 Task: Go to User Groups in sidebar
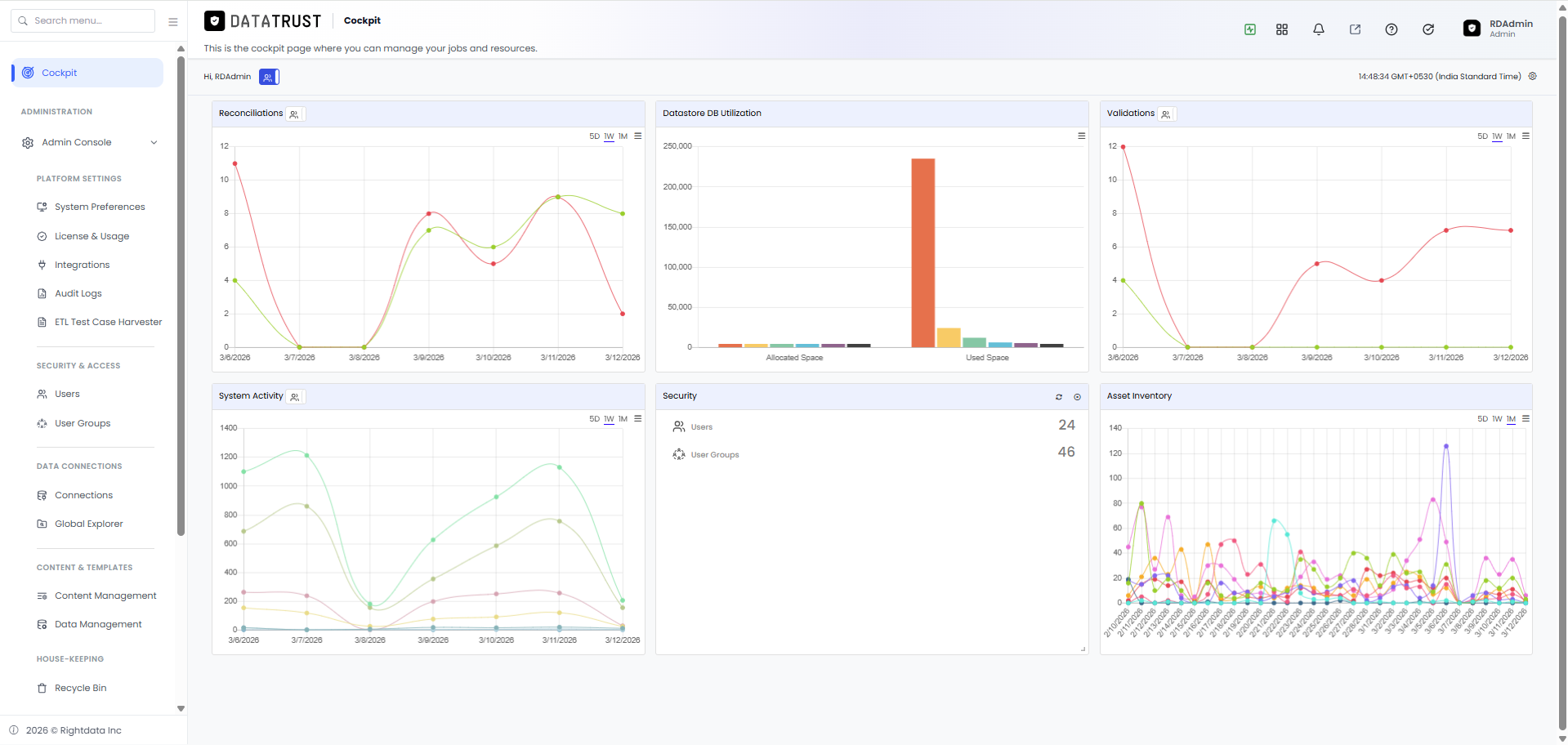(83, 423)
